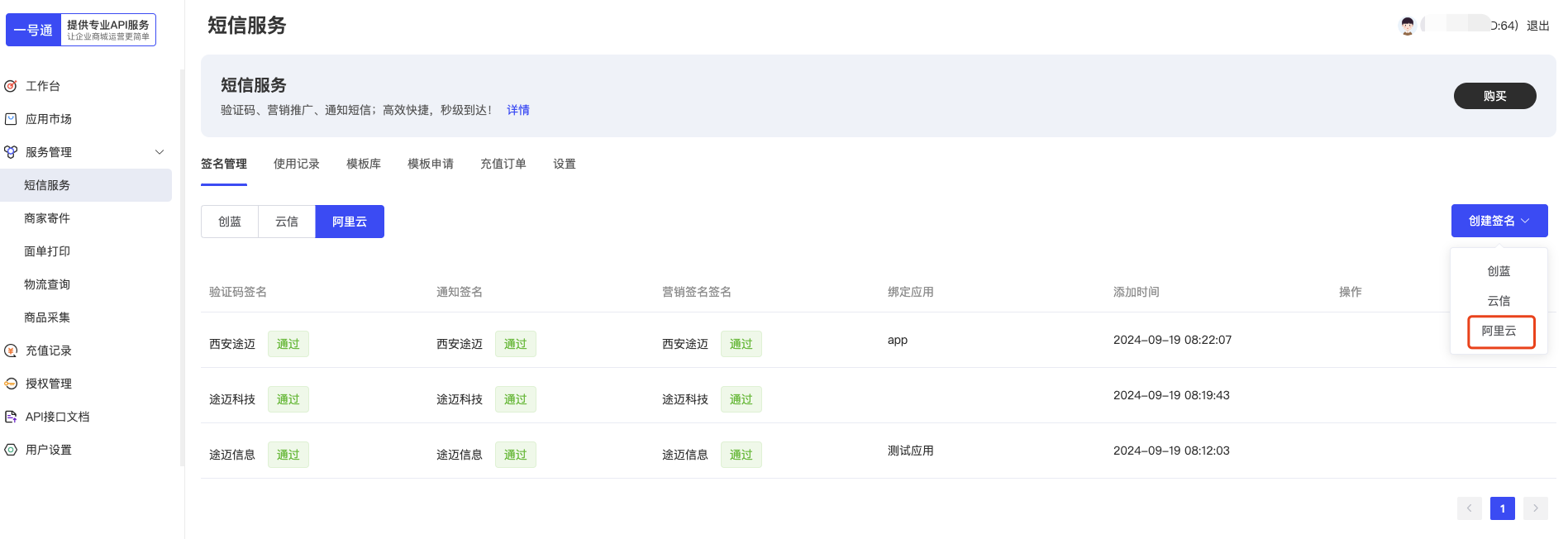This screenshot has height=539, width=1568.
Task: Click 西安途迈 in 营销签名 column
Action: pyautogui.click(x=685, y=344)
